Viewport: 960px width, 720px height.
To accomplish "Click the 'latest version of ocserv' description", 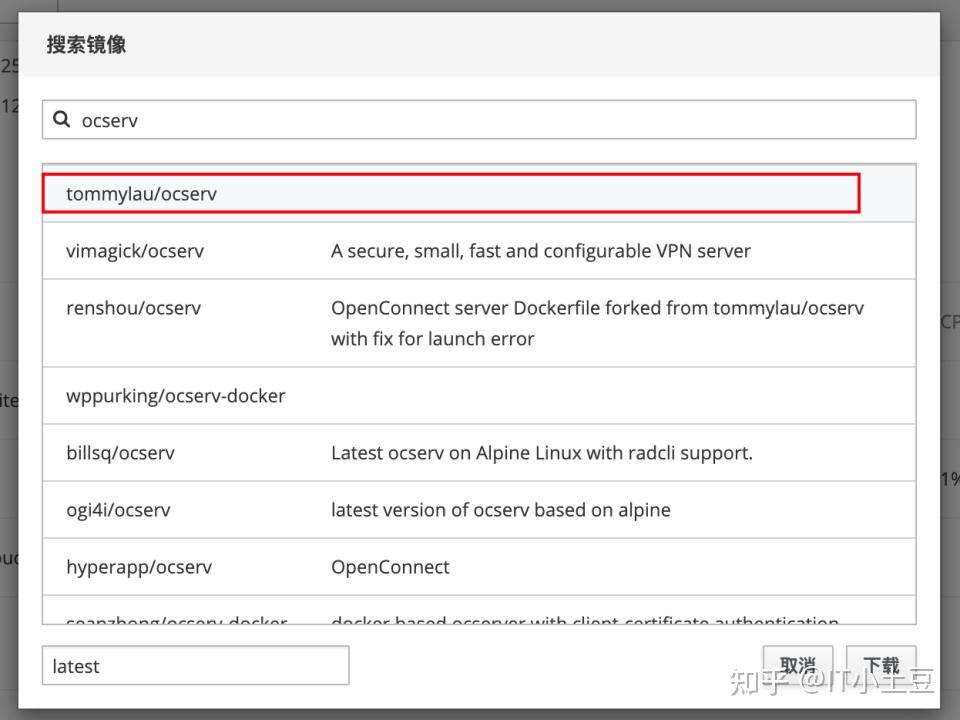I will tap(500, 510).
